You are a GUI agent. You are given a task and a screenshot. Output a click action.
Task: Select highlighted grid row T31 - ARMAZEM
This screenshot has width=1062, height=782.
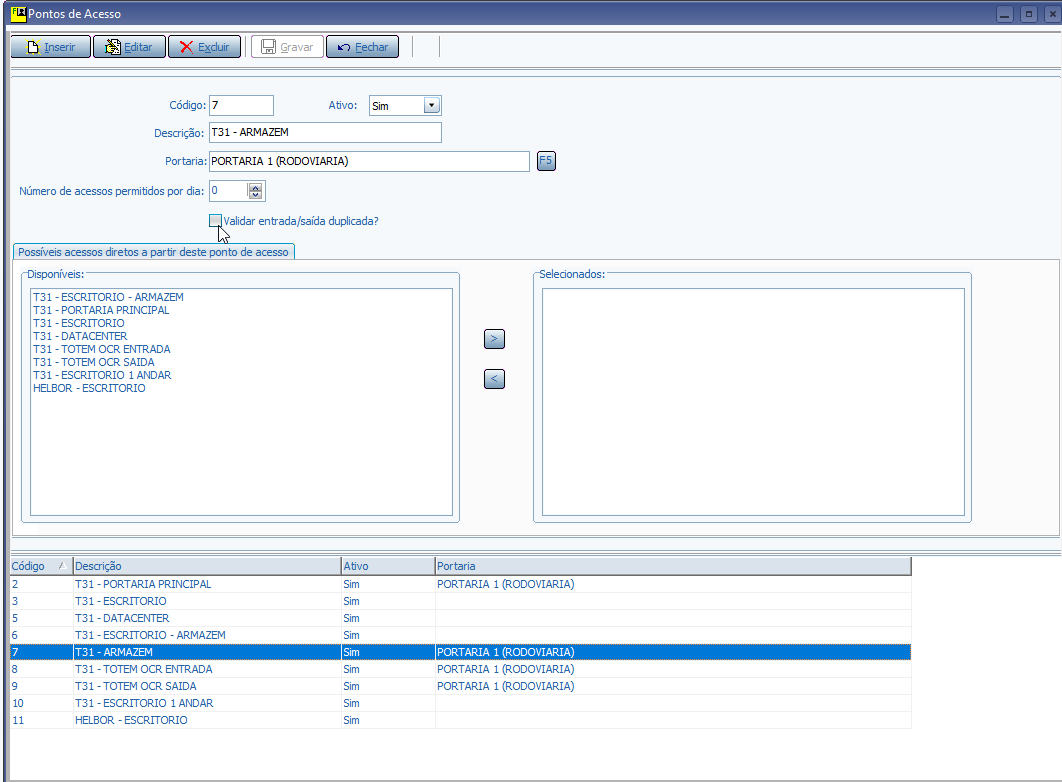point(461,652)
